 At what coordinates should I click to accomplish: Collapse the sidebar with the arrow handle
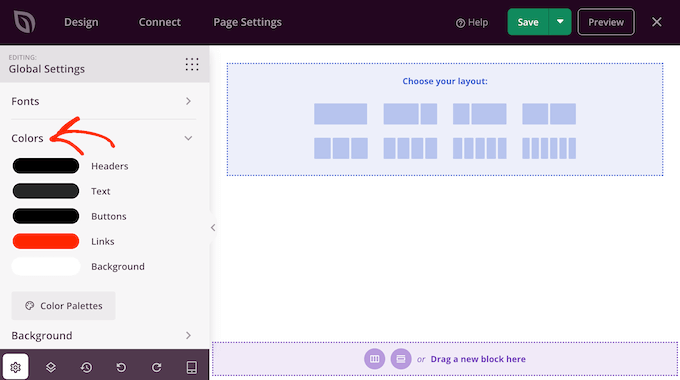pyautogui.click(x=212, y=227)
